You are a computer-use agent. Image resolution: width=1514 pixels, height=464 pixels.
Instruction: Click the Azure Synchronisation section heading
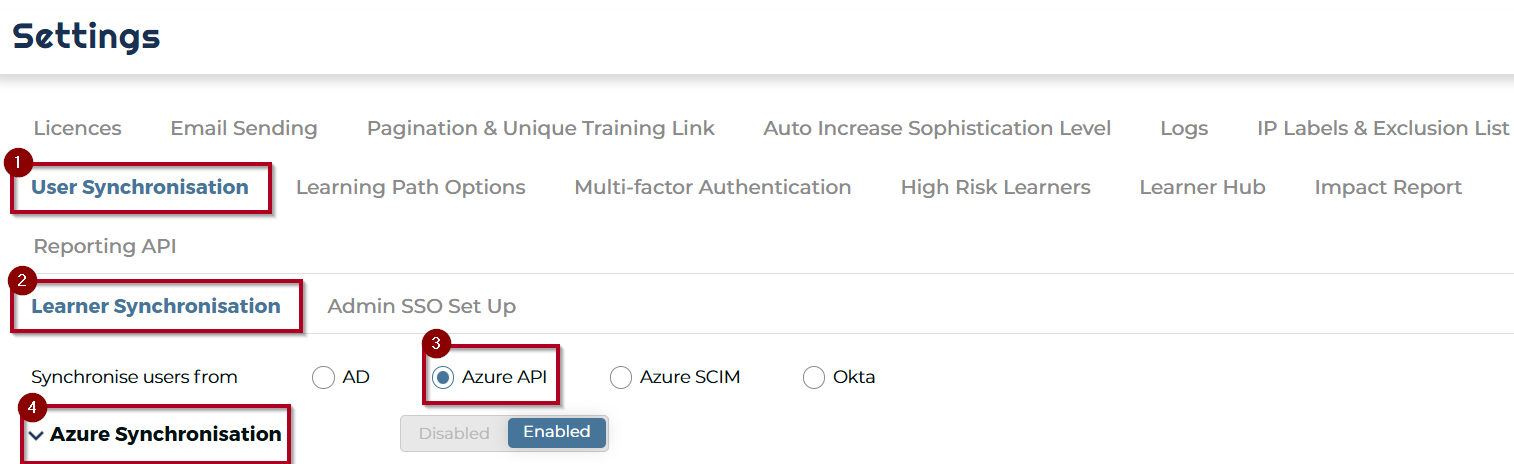coord(166,434)
